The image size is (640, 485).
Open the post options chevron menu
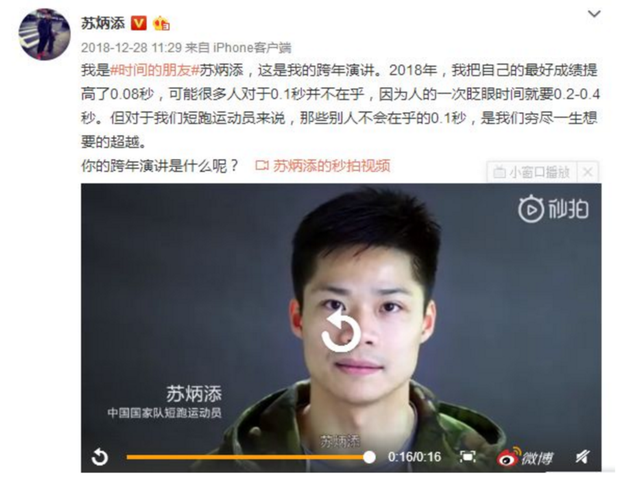(594, 14)
